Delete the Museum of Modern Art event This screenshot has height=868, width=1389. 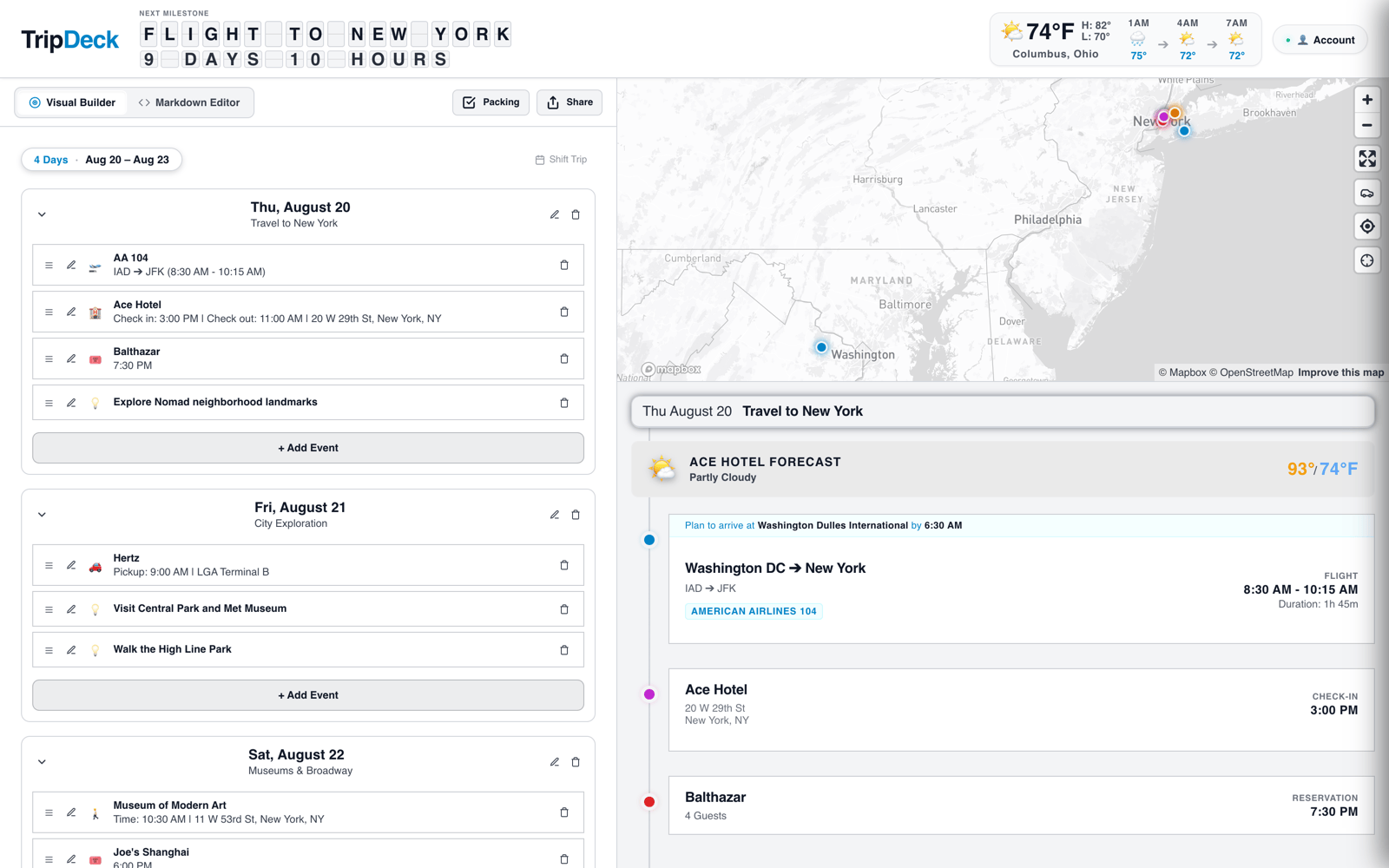(x=564, y=812)
